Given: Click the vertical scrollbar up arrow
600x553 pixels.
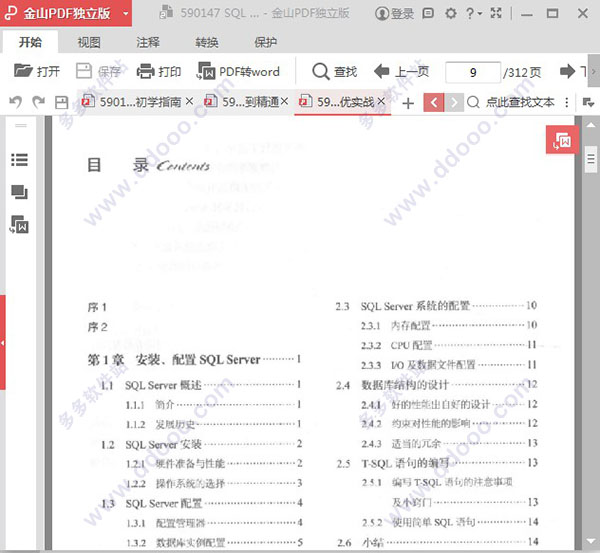Looking at the screenshot, I should [591, 125].
